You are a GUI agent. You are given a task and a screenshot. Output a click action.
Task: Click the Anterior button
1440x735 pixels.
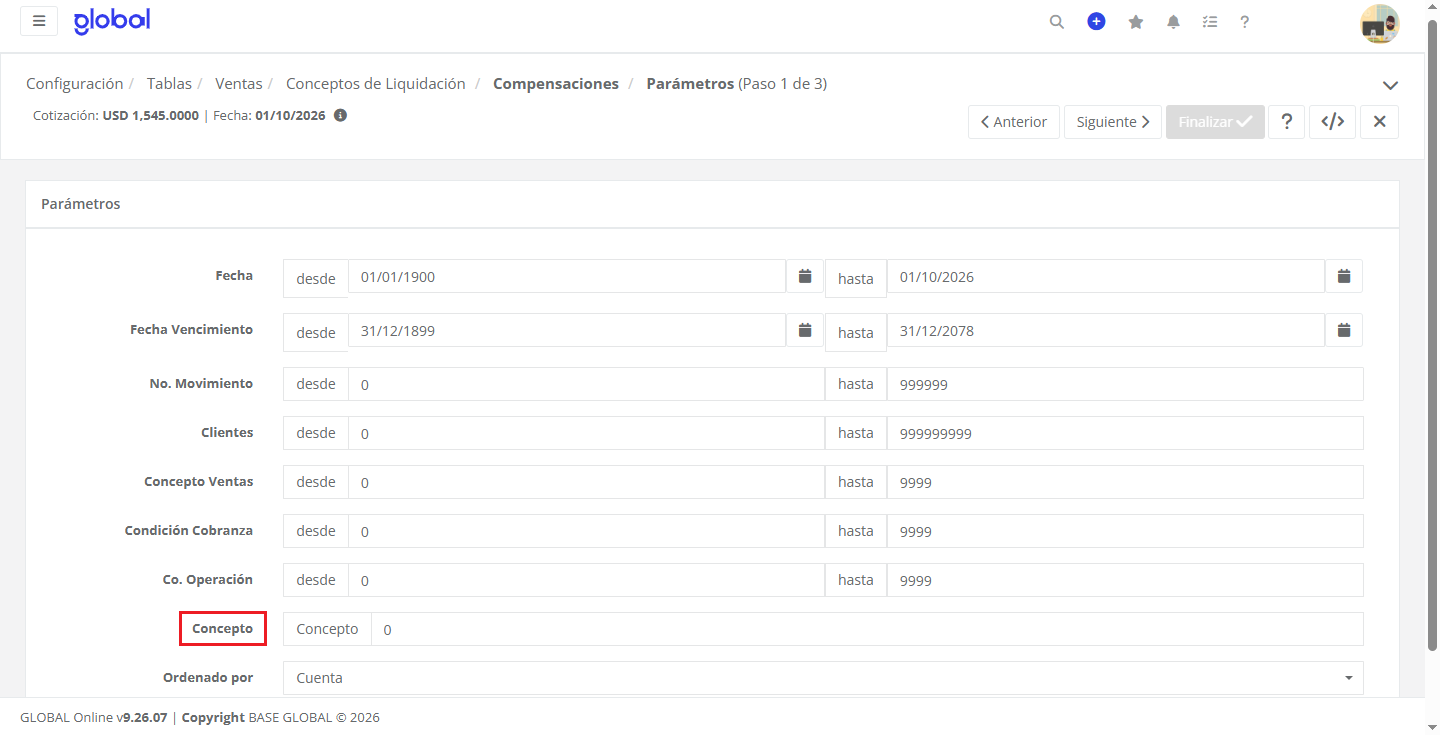[1014, 122]
